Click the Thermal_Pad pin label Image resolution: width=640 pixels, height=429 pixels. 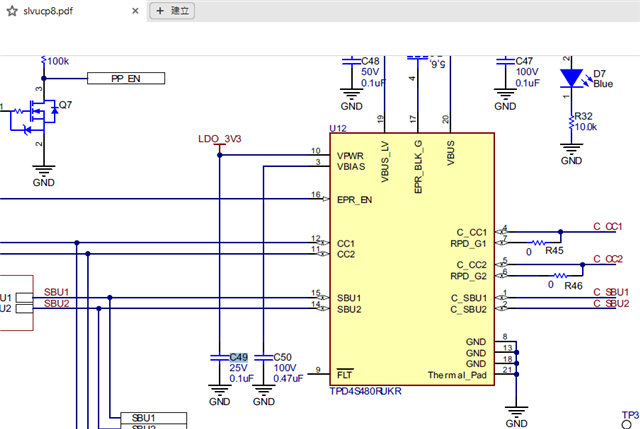(457, 375)
